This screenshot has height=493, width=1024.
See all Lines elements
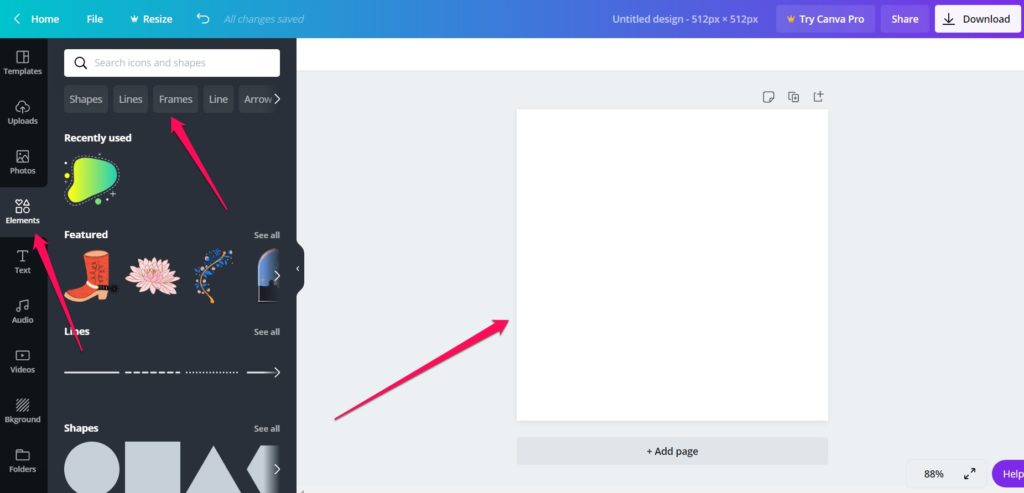click(266, 332)
